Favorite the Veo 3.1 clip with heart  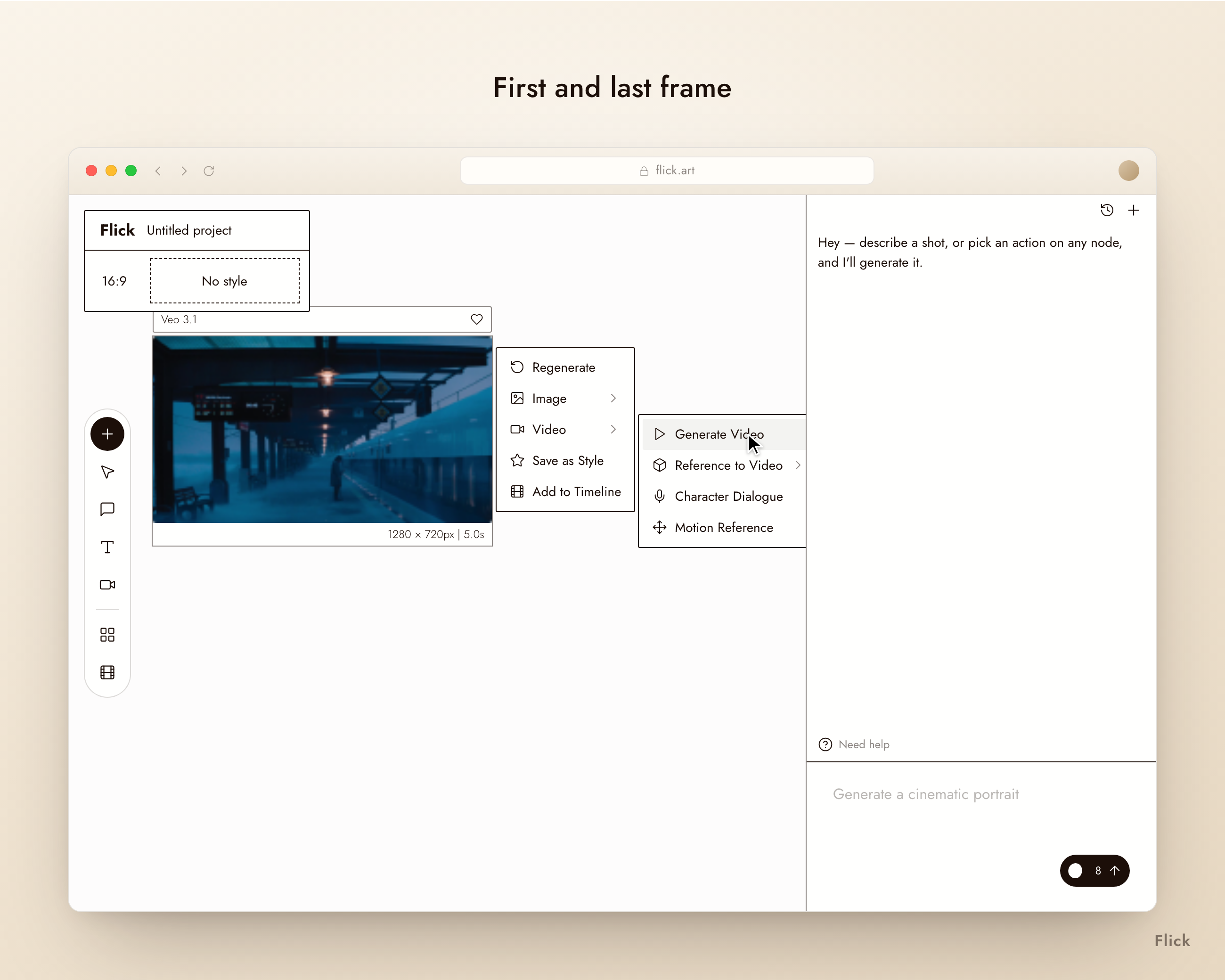(477, 319)
